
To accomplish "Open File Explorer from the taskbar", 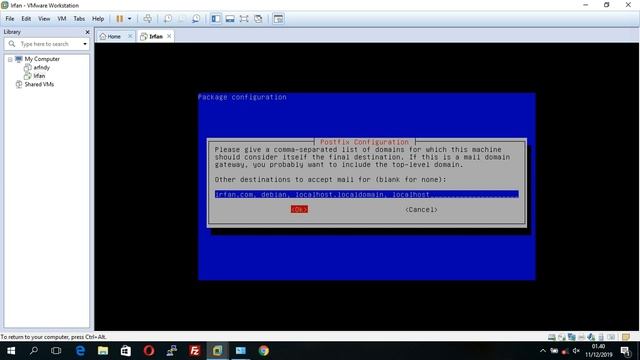I will pyautogui.click(x=103, y=351).
